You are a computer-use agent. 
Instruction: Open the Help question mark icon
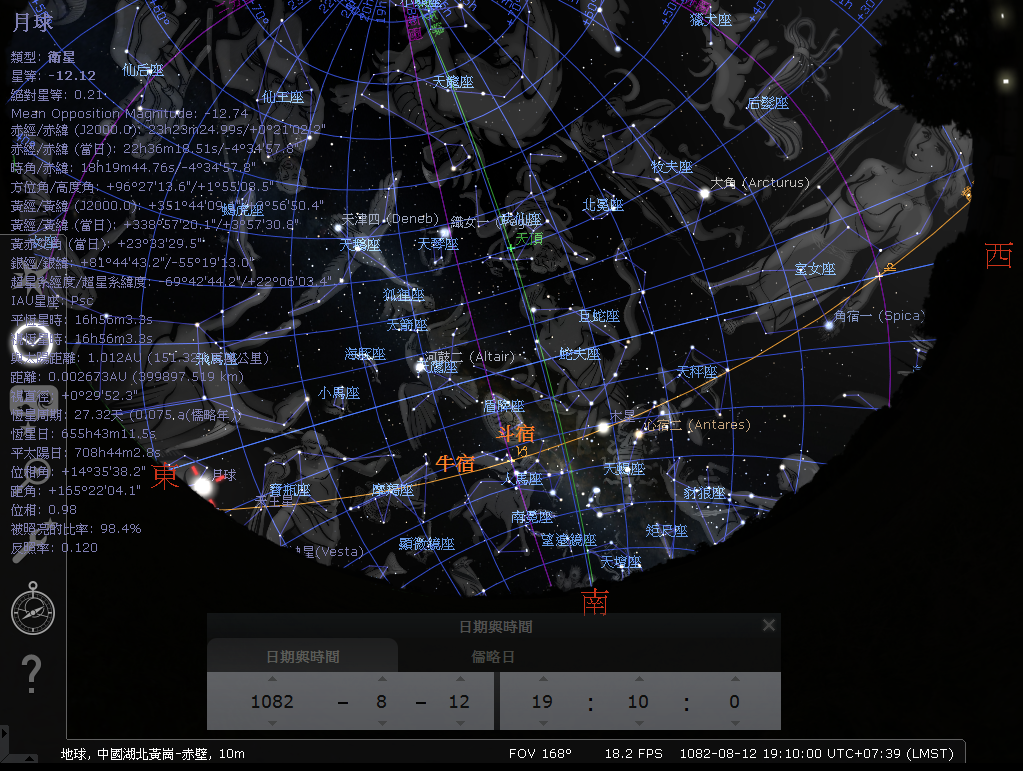click(x=31, y=674)
